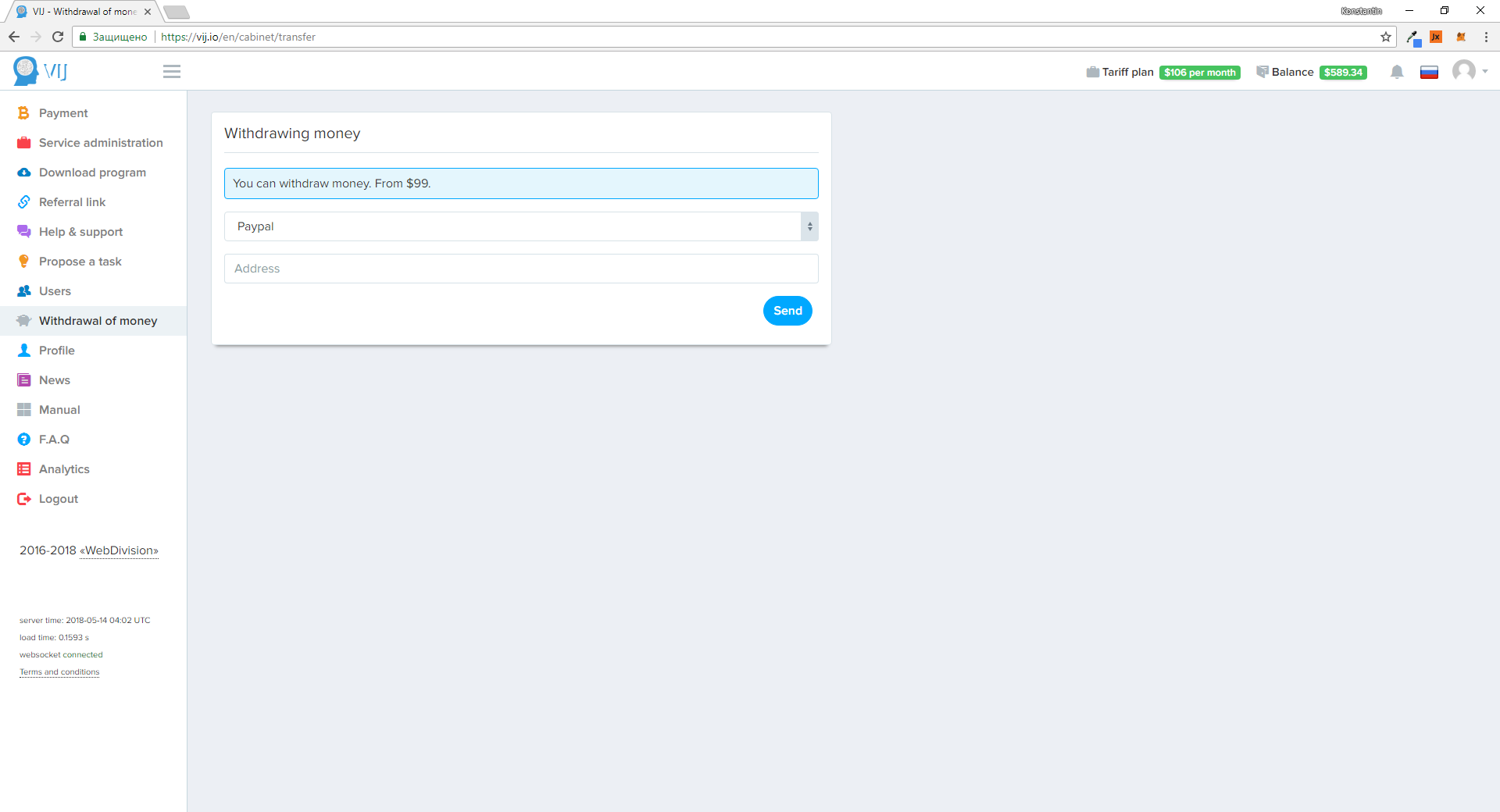Reload the page using the browser refresh icon

coord(58,37)
